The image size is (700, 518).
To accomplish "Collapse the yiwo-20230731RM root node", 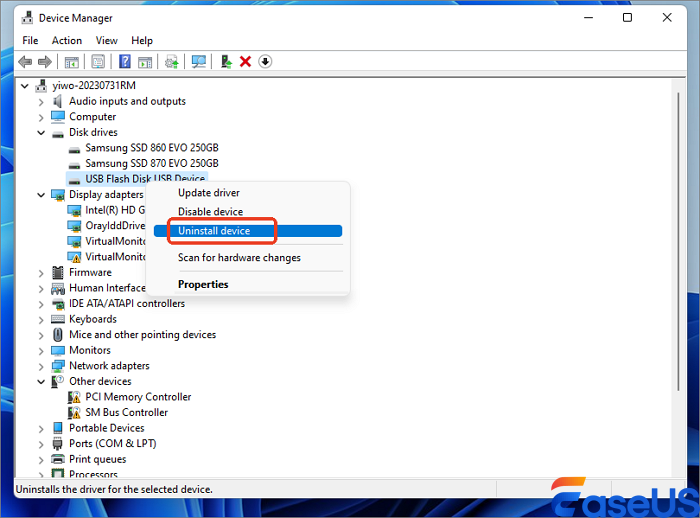I will point(25,86).
